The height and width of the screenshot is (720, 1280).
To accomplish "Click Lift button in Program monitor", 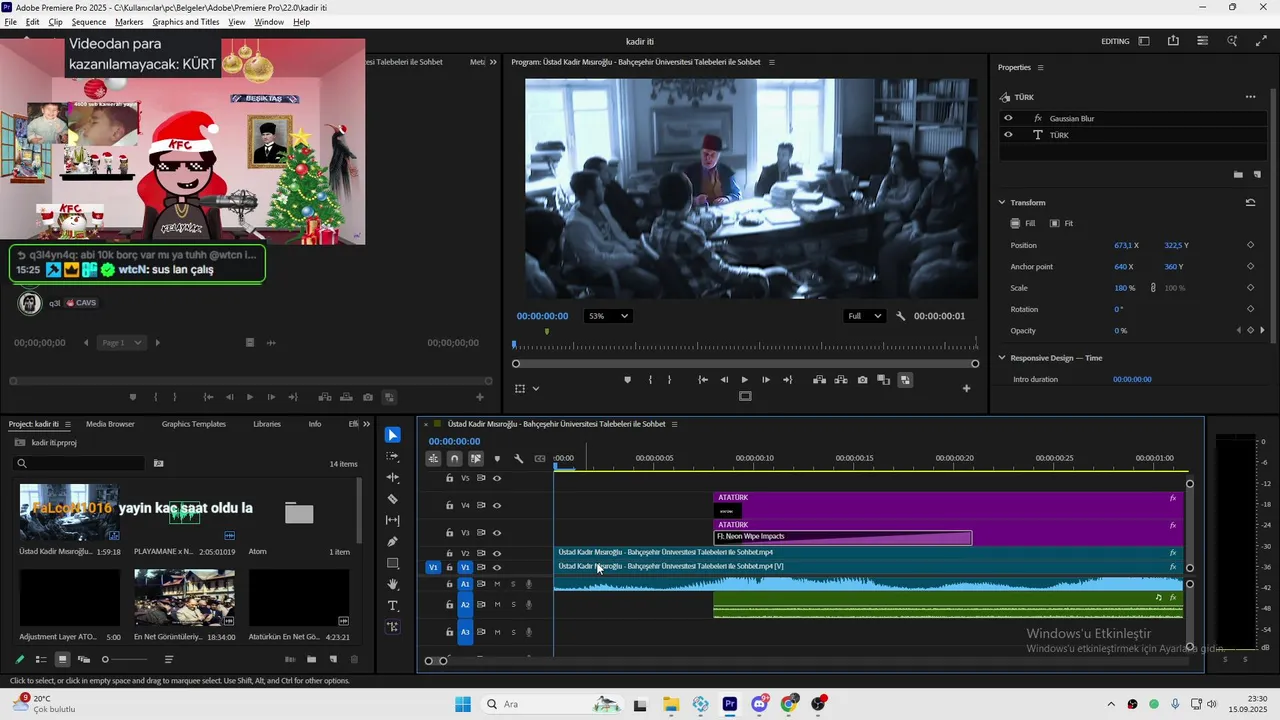I will tap(819, 380).
